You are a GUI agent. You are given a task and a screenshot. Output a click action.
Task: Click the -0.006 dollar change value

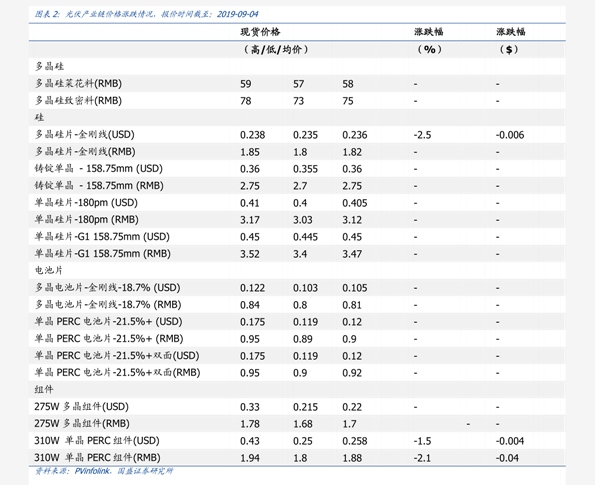(510, 135)
